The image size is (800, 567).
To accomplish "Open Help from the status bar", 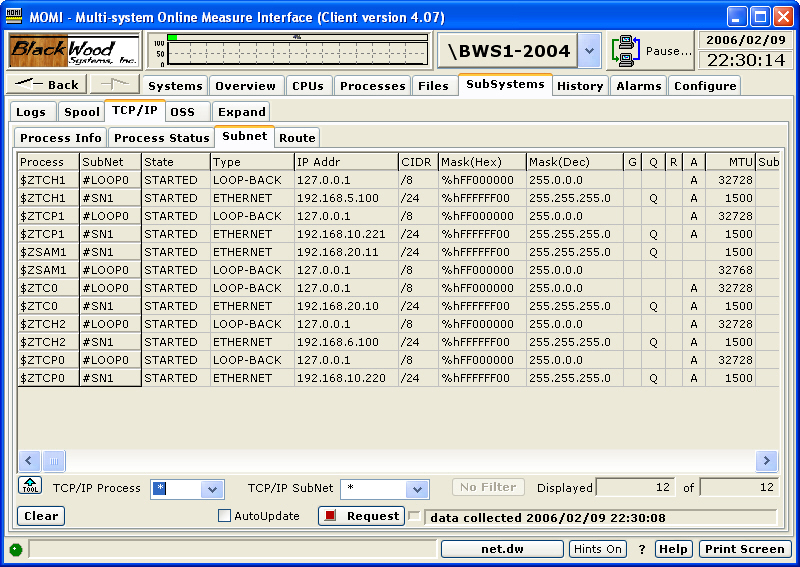I will point(673,549).
